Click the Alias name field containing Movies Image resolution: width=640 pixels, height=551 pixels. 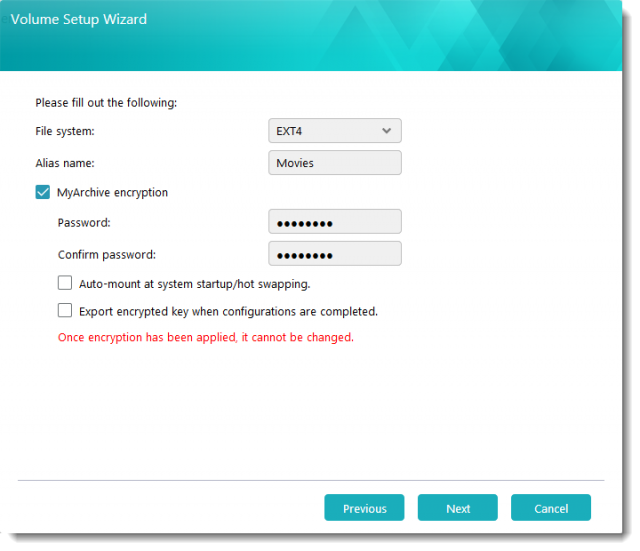coord(334,163)
